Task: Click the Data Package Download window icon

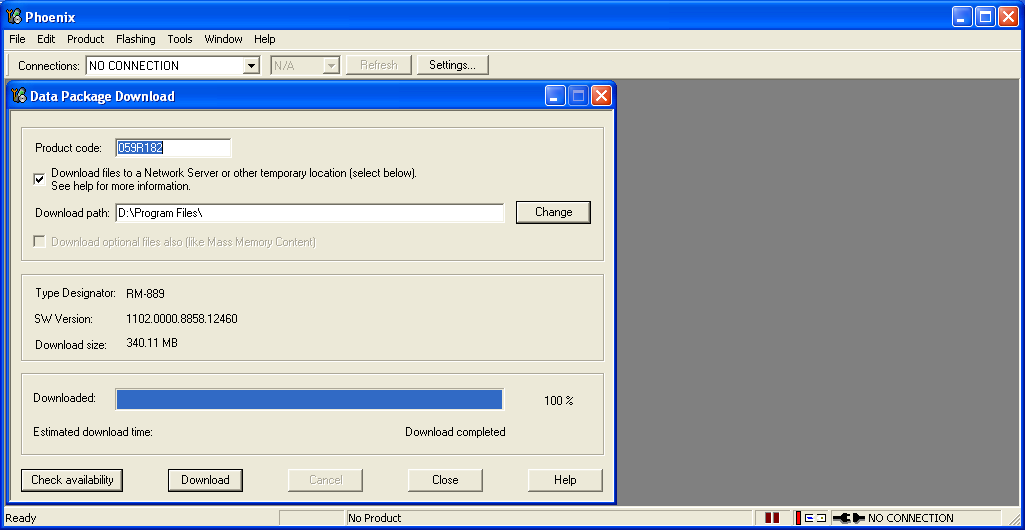Action: pos(19,96)
